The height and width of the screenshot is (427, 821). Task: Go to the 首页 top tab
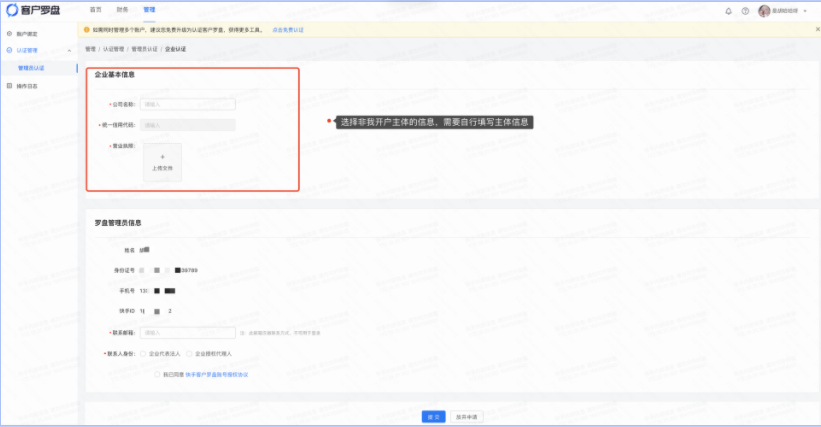pos(95,10)
